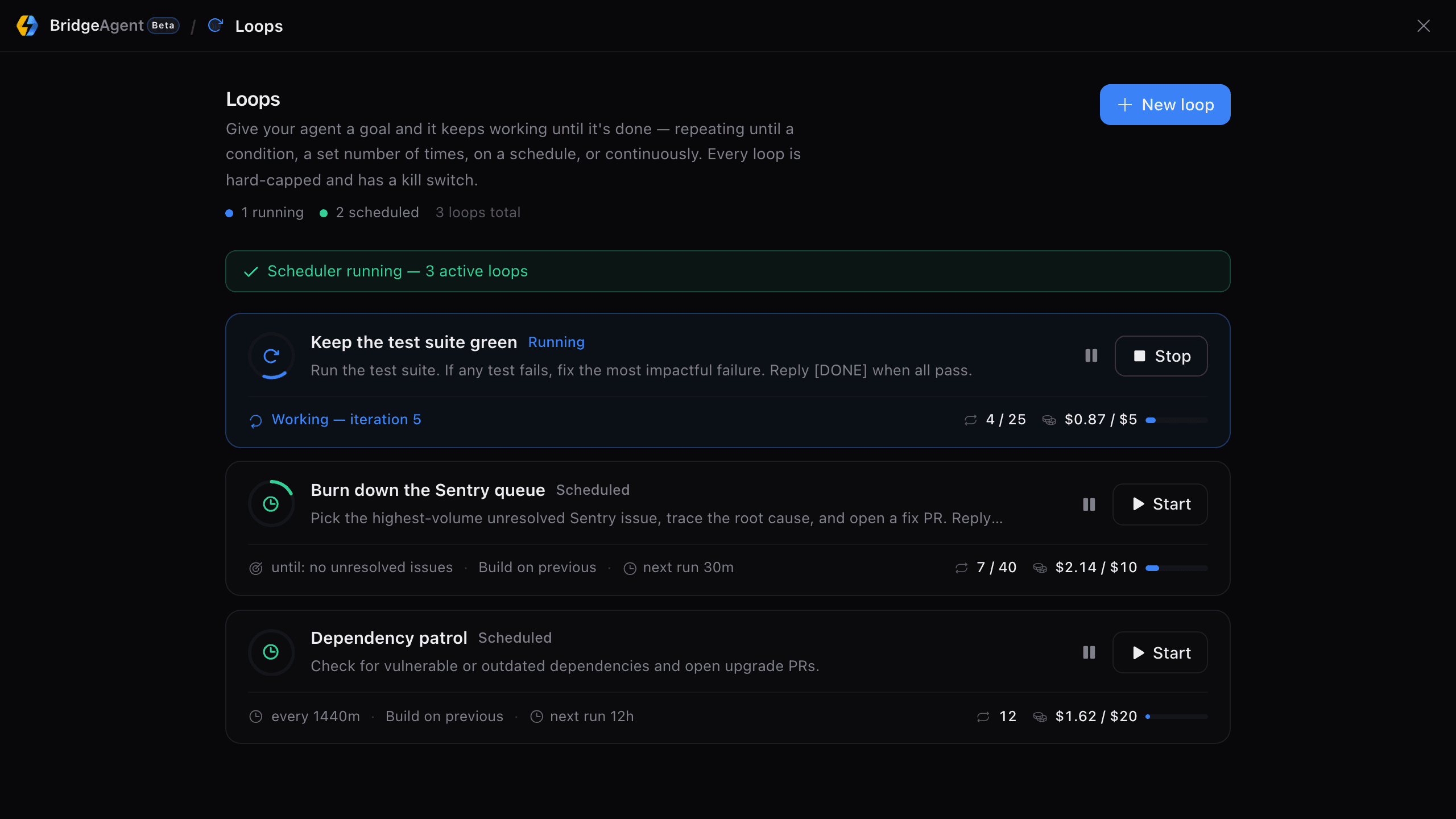Viewport: 1456px width, 819px height.
Task: Click the iteration count icon beside 4 / 25
Action: coord(970,420)
